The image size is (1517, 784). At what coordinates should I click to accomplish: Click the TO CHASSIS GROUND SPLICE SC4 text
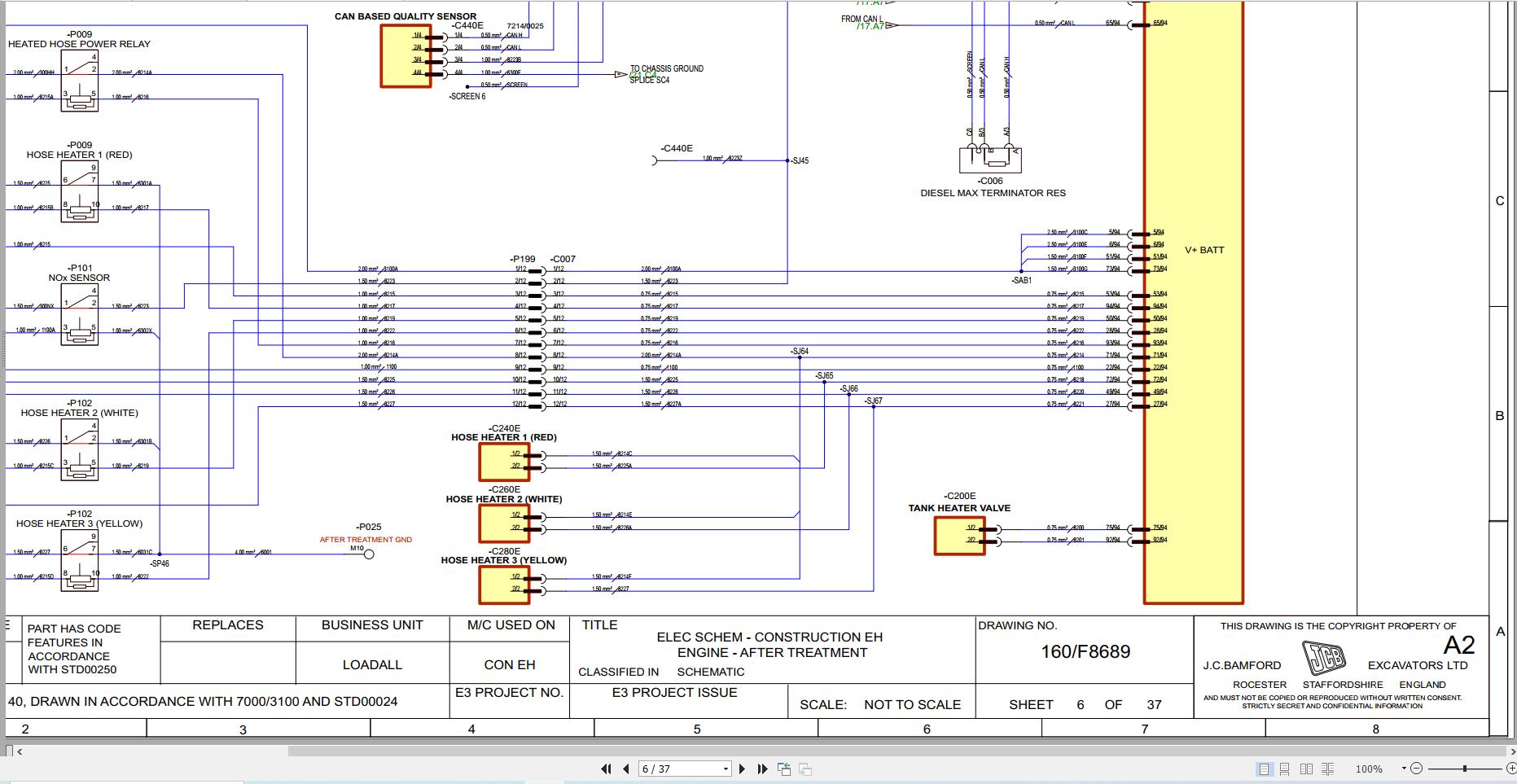click(666, 74)
